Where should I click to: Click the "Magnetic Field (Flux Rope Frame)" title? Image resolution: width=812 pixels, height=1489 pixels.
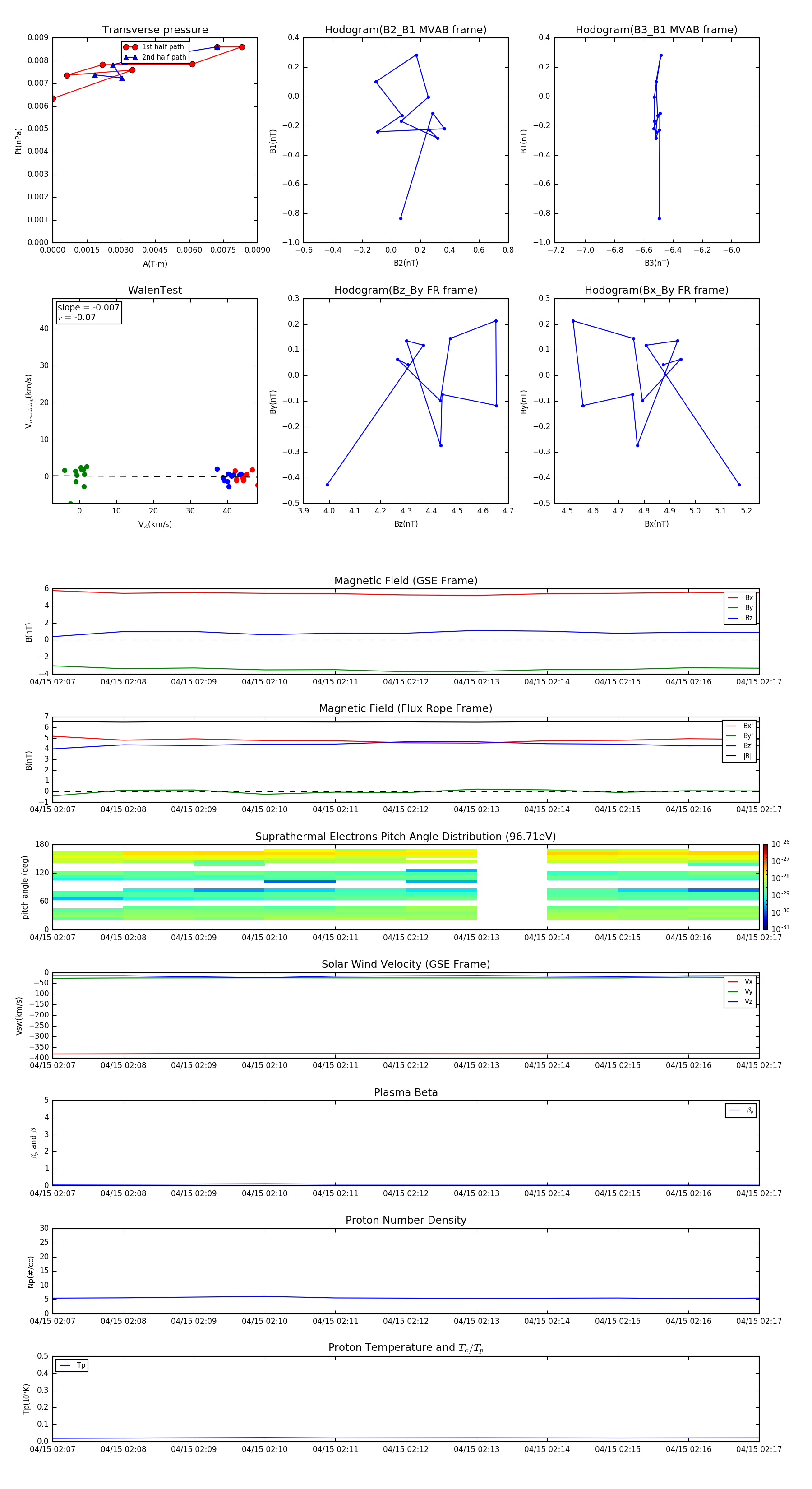tap(406, 709)
